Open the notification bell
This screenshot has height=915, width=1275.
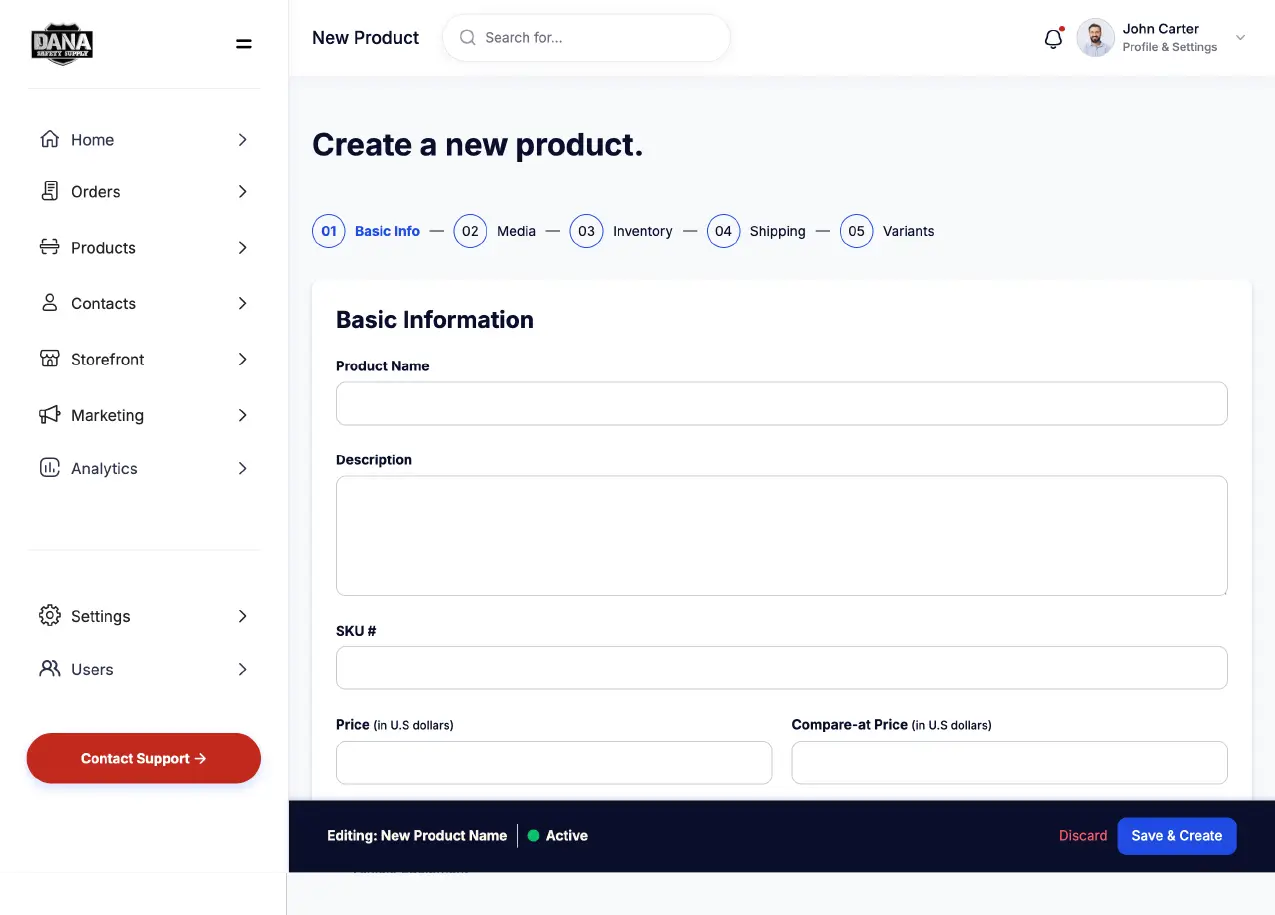point(1052,38)
